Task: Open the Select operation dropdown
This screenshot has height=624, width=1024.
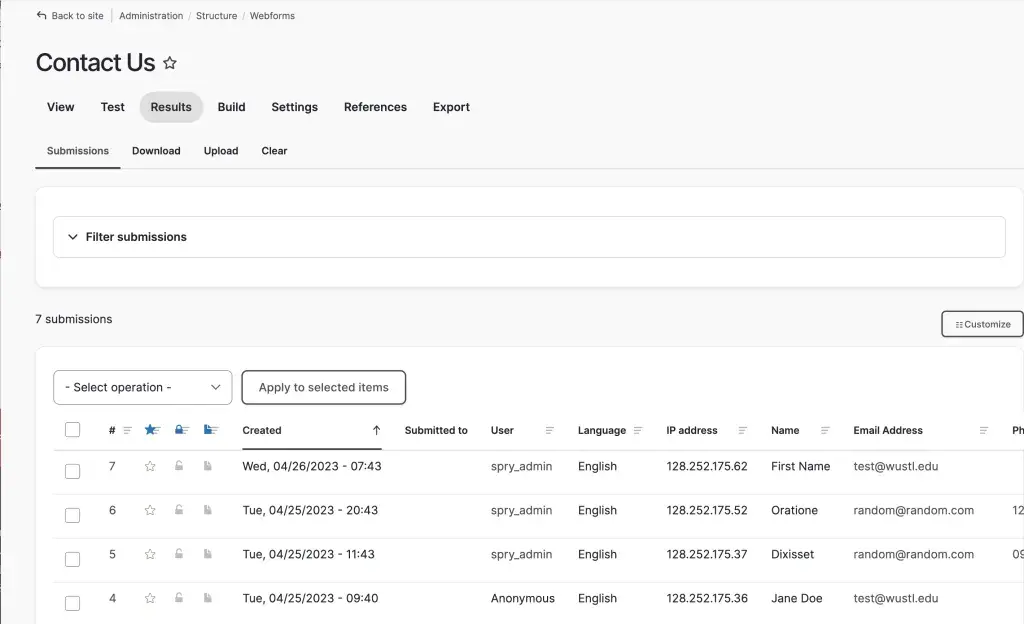Action: (142, 387)
